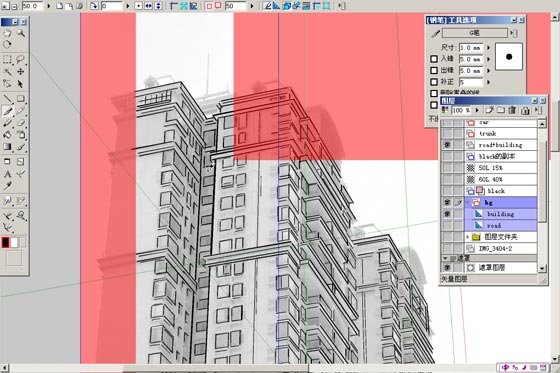Click layer panel scroll down arrow
Viewport: 560px width, 373px height.
tap(542, 268)
